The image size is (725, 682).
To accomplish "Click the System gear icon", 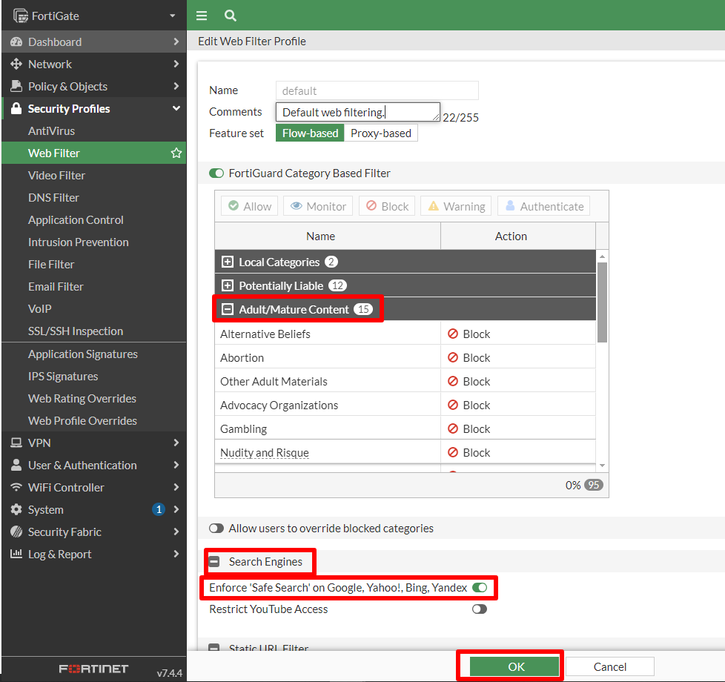I will click(16, 510).
